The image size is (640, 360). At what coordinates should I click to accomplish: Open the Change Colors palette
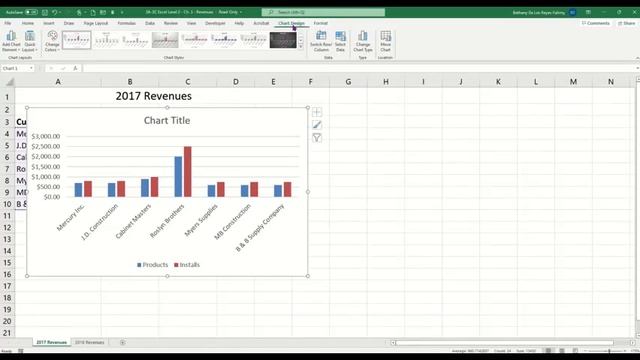point(52,41)
